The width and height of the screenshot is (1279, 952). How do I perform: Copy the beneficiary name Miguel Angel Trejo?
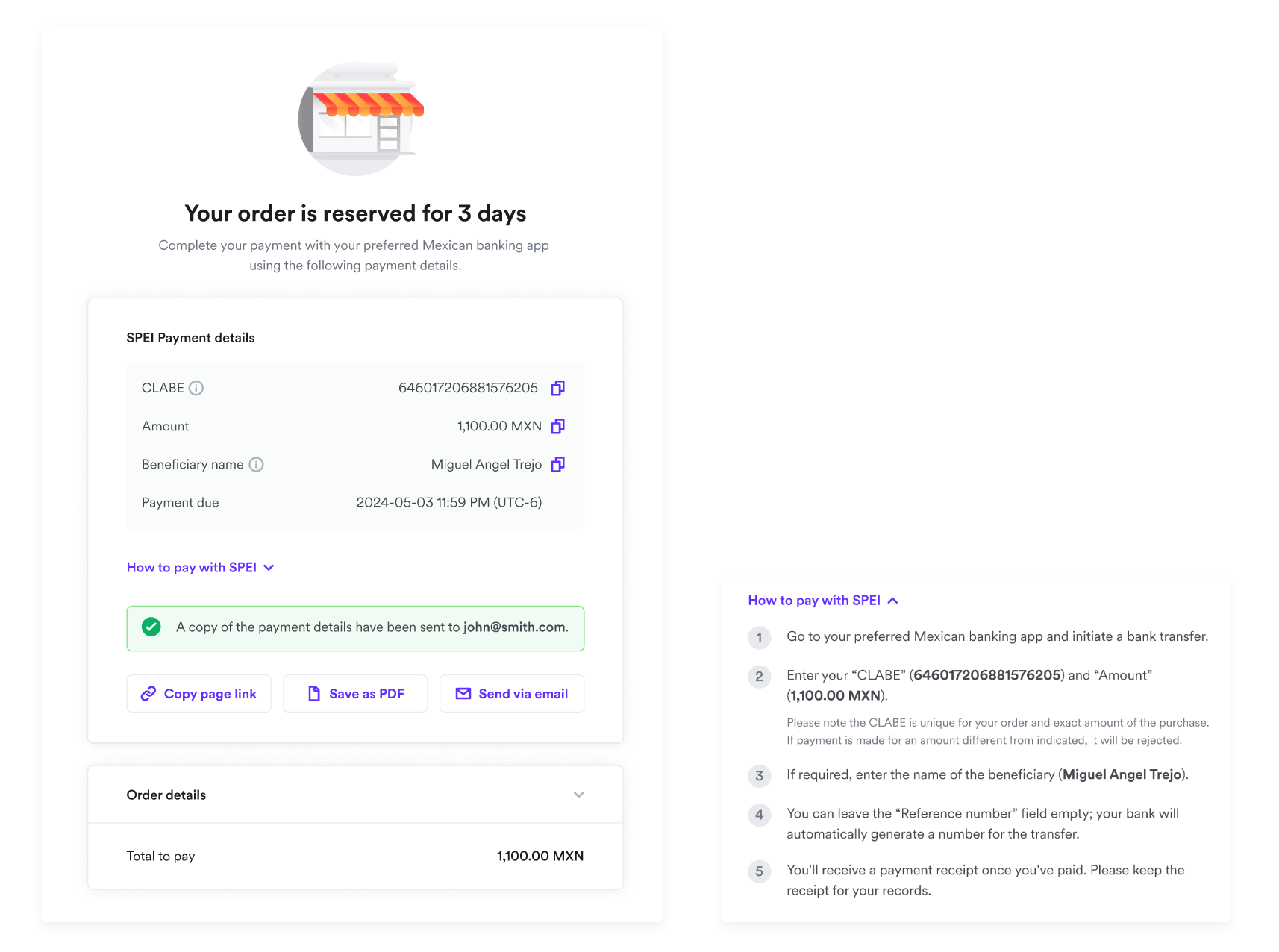tap(557, 464)
